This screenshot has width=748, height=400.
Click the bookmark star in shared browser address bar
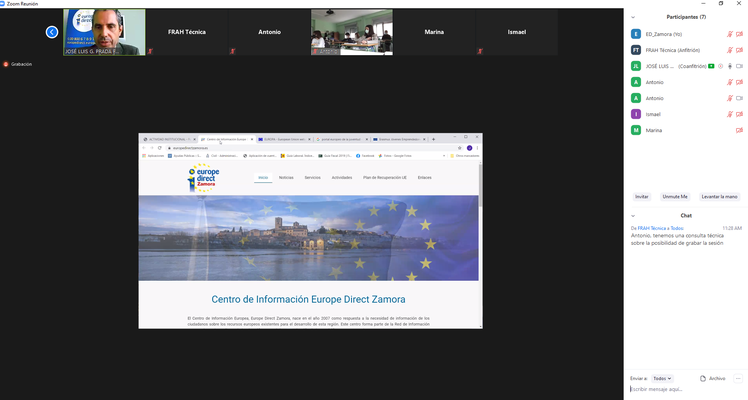click(x=460, y=148)
